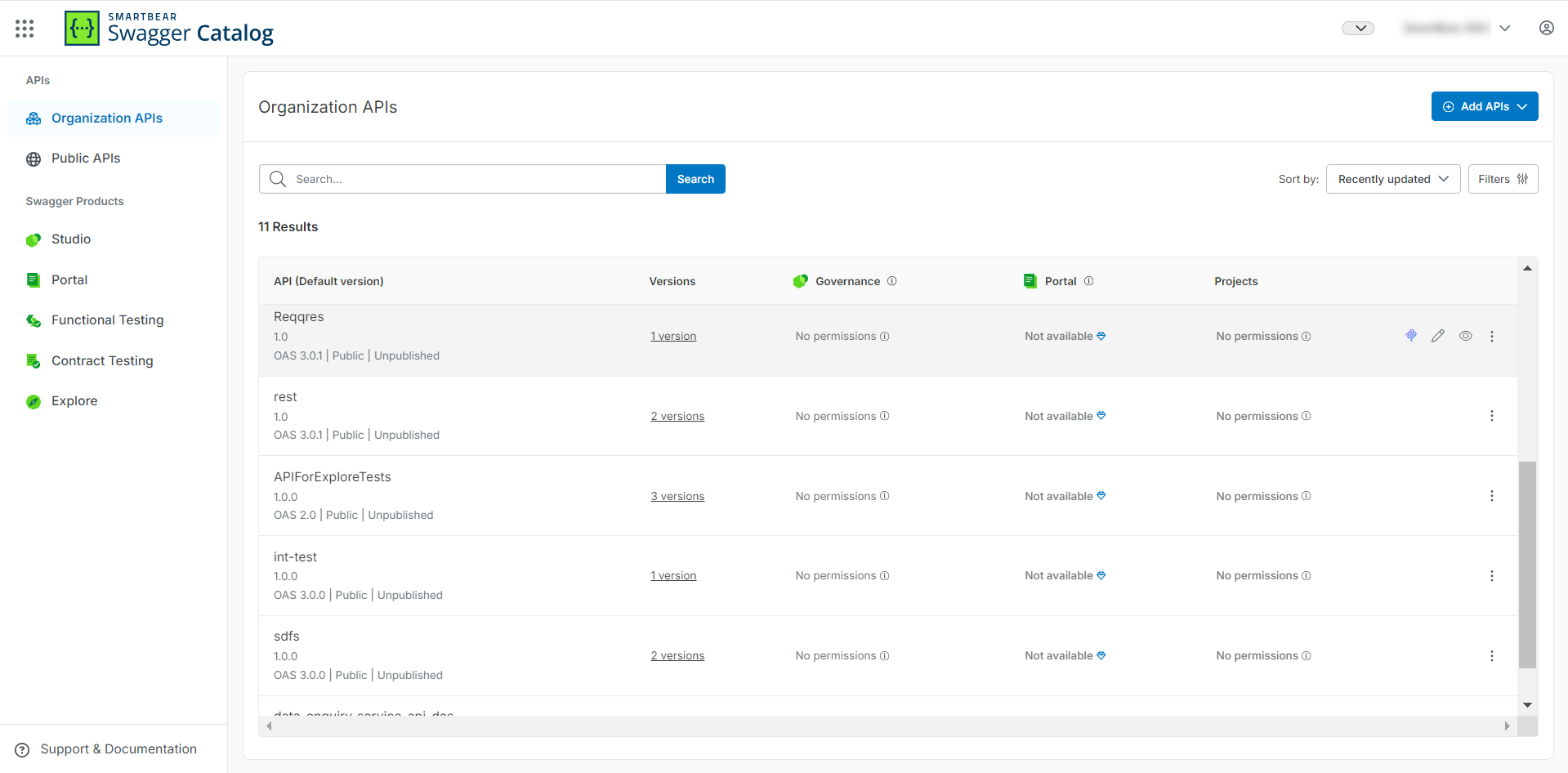Click the Governance column info icon
Viewport: 1568px width, 773px height.
(891, 281)
